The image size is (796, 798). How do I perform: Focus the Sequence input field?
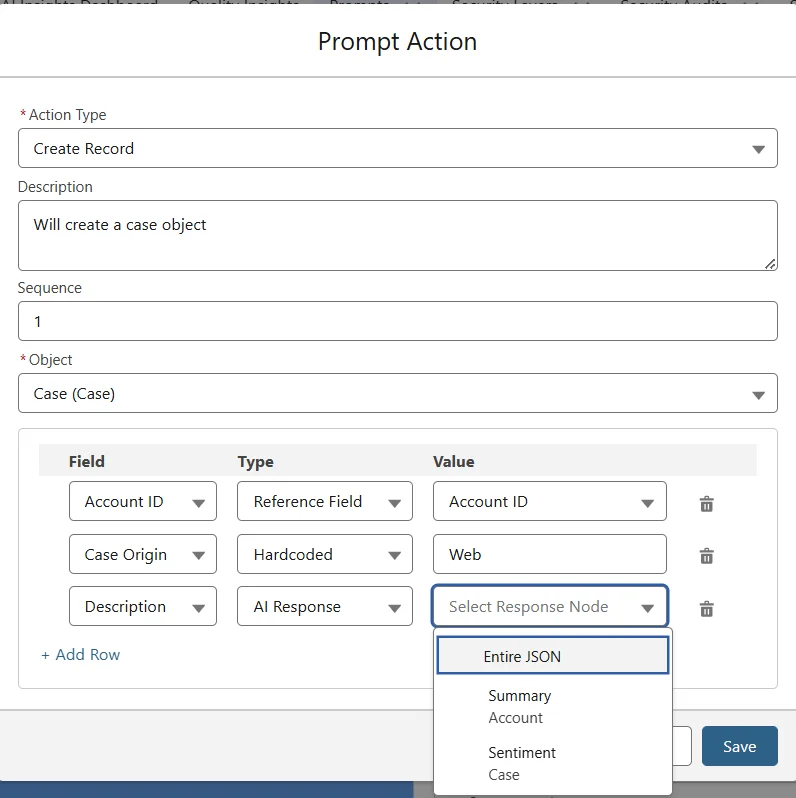coord(397,321)
